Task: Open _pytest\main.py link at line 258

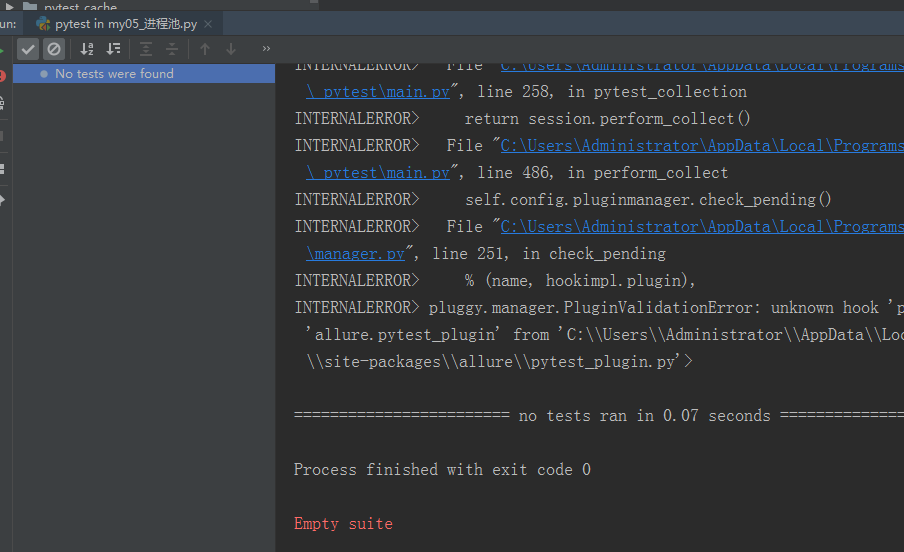Action: click(x=378, y=92)
